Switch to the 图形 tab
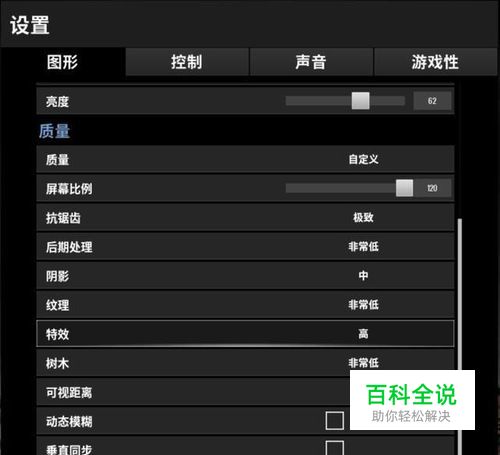The height and width of the screenshot is (455, 500). (x=63, y=62)
